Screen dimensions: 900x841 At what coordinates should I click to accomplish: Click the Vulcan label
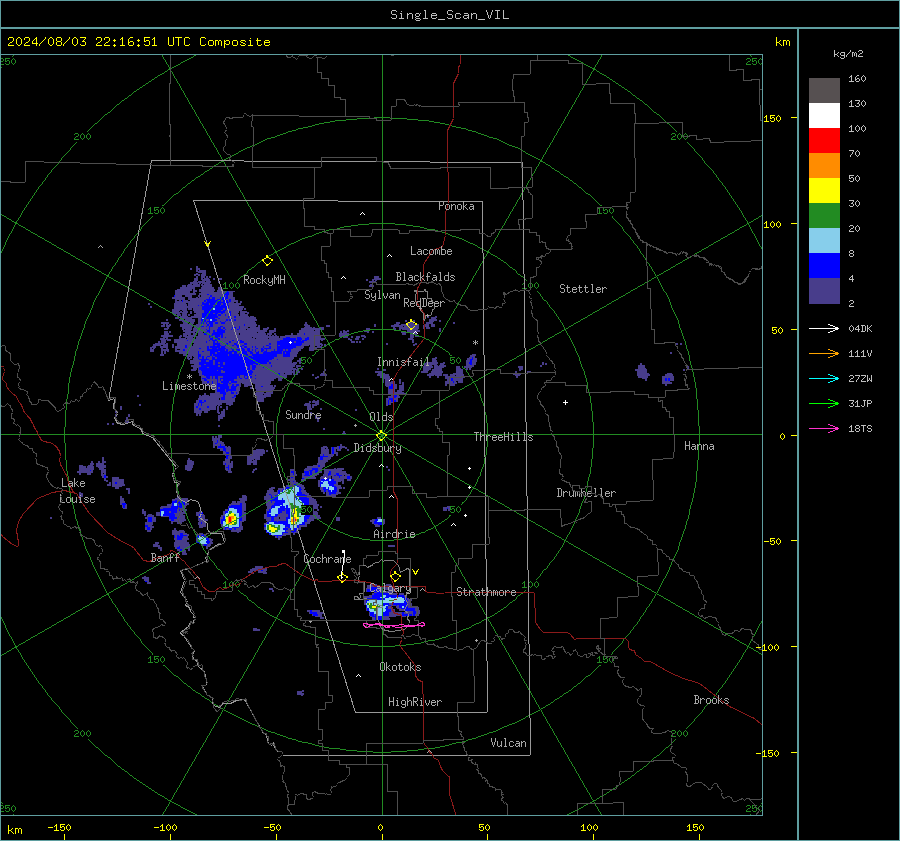click(508, 743)
